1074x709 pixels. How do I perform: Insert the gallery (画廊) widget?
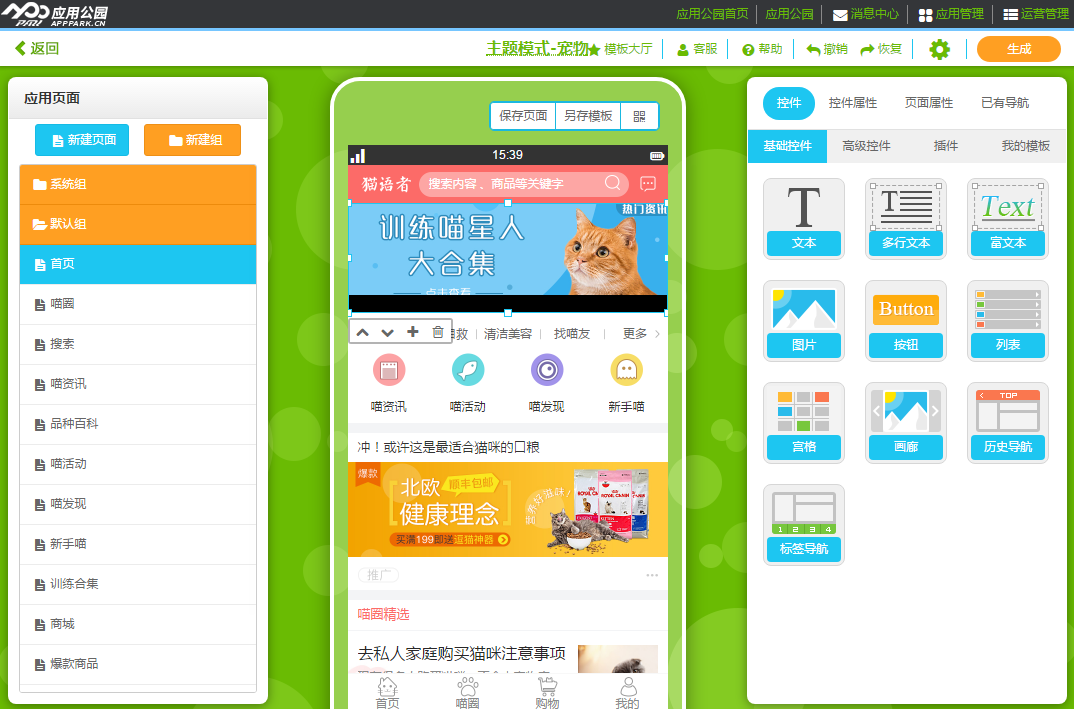click(x=906, y=422)
